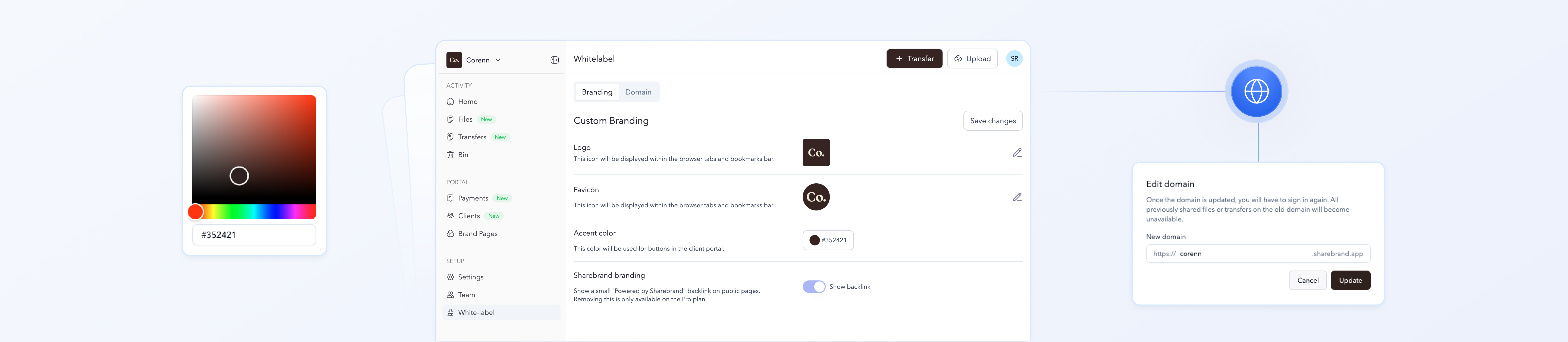Click the pencil icon beside Logo
This screenshot has width=1568, height=342.
pos(1016,153)
